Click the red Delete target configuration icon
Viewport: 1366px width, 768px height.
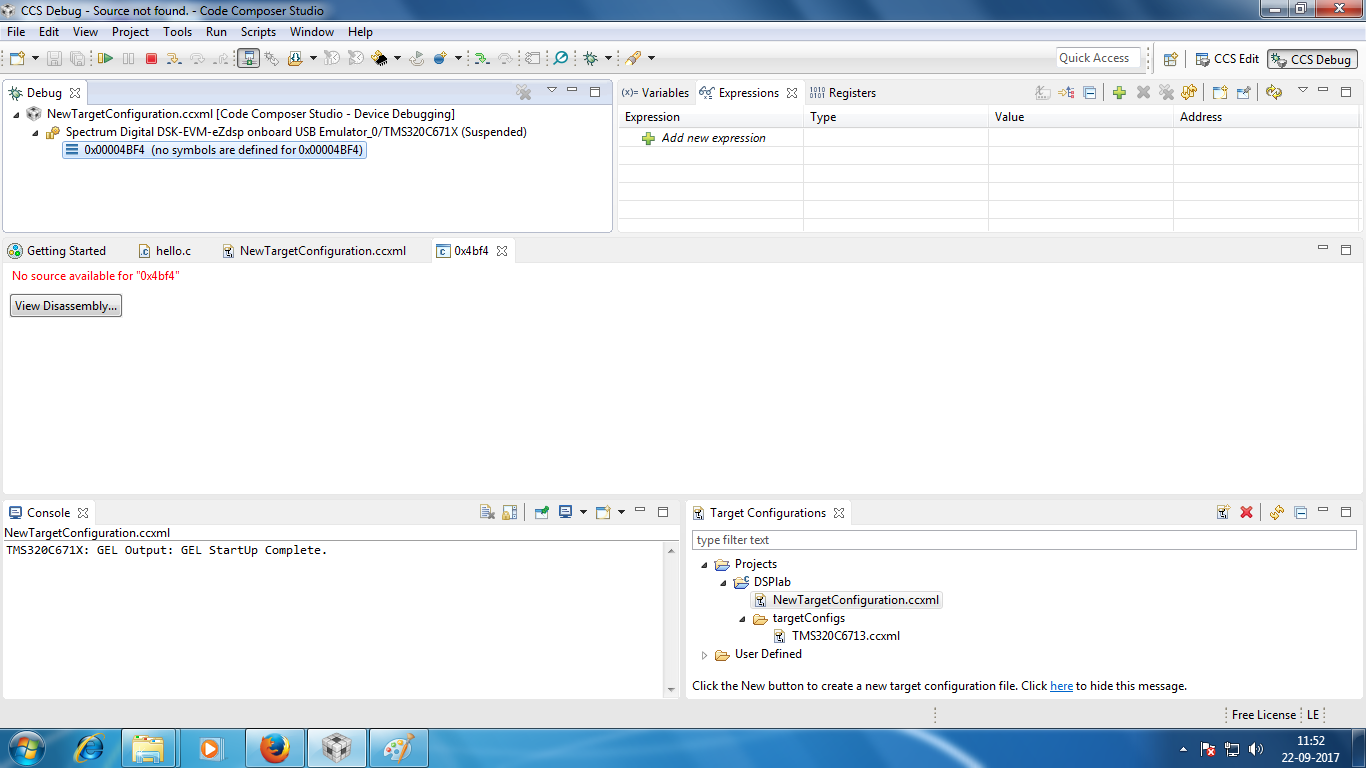[1246, 513]
